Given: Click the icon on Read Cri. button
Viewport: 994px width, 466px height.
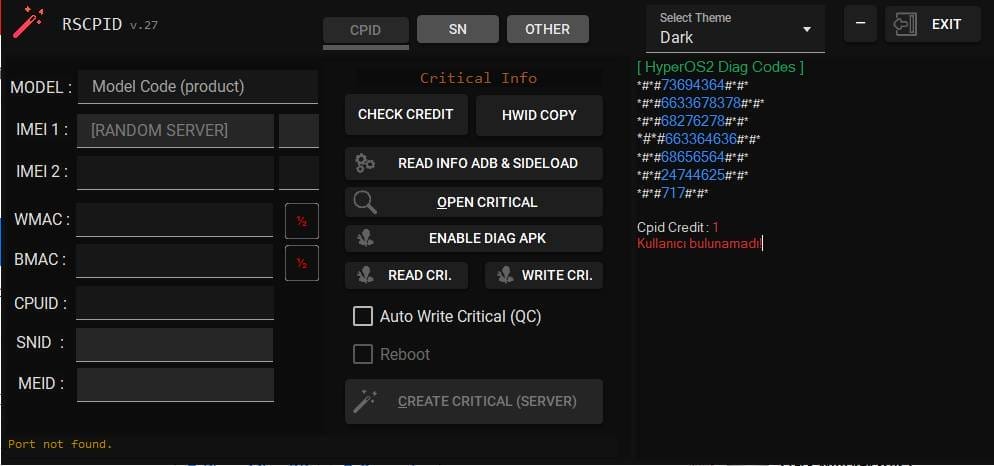Looking at the screenshot, I should tap(366, 275).
